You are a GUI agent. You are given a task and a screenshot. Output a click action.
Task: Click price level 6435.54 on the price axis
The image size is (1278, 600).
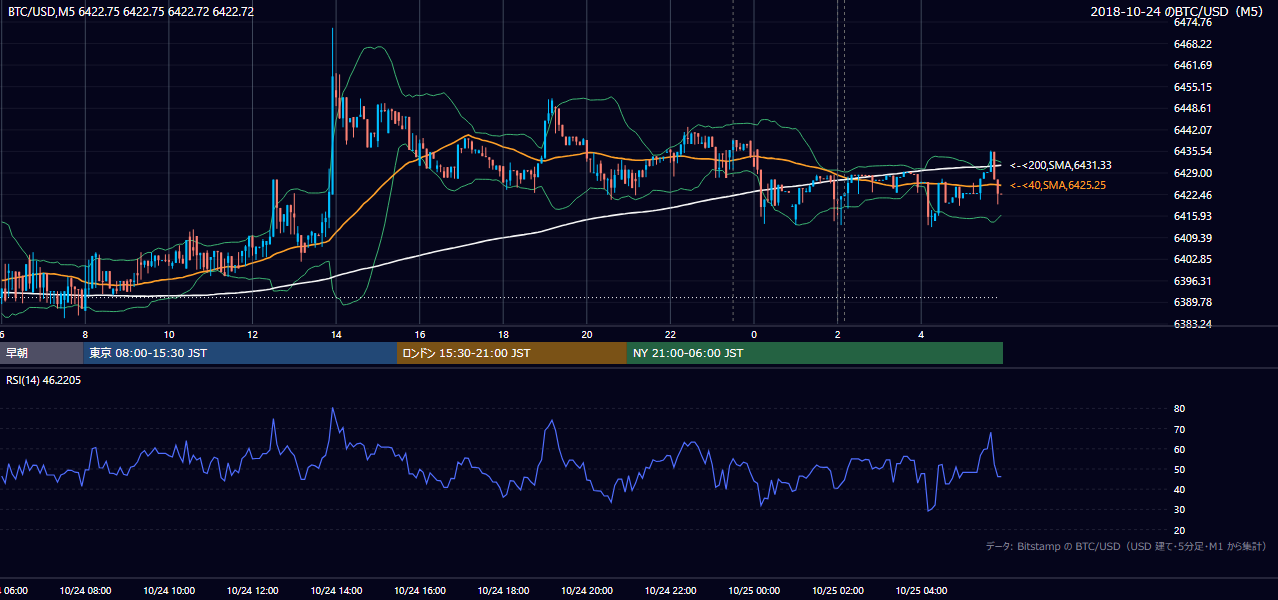click(1192, 151)
